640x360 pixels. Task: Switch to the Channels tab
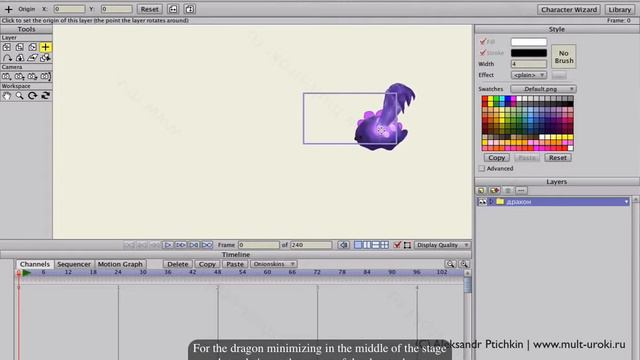coord(35,264)
